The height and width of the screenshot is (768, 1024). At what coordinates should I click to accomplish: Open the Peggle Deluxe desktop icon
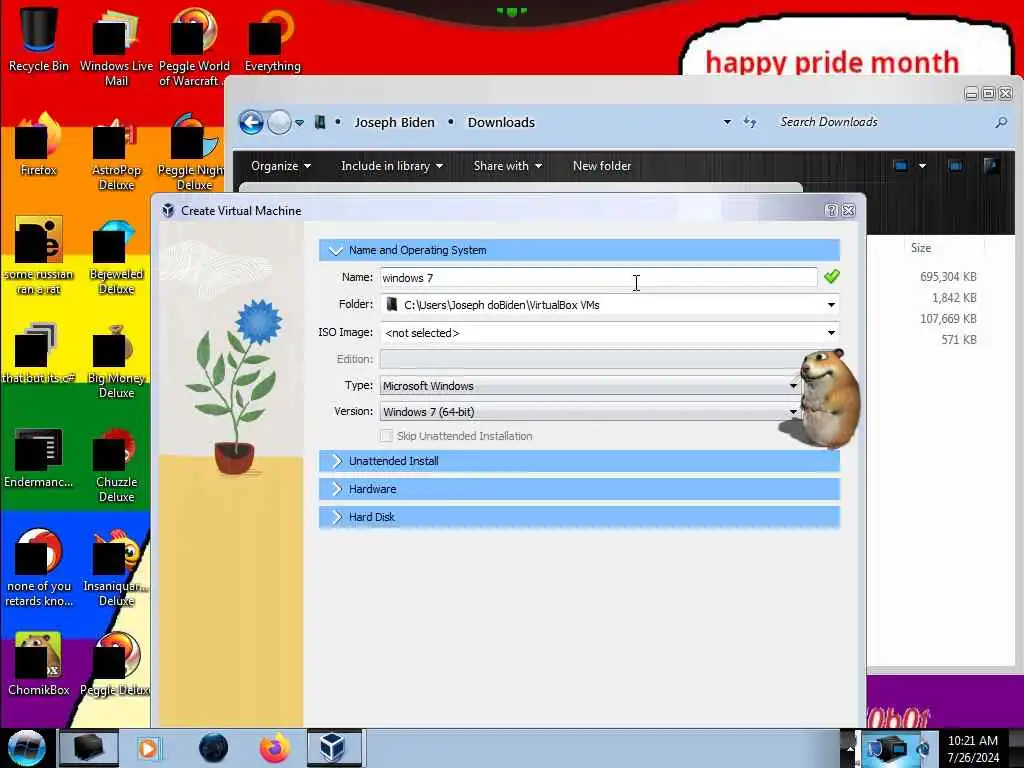coord(116,665)
